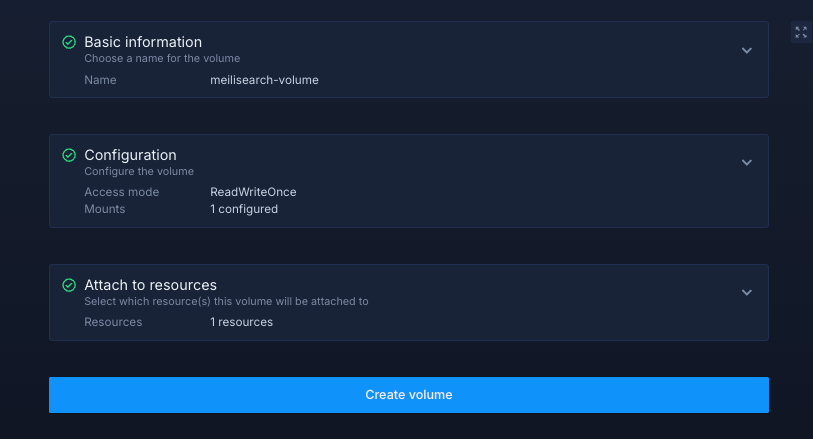Click the Basic information green checkmark icon

pos(69,43)
